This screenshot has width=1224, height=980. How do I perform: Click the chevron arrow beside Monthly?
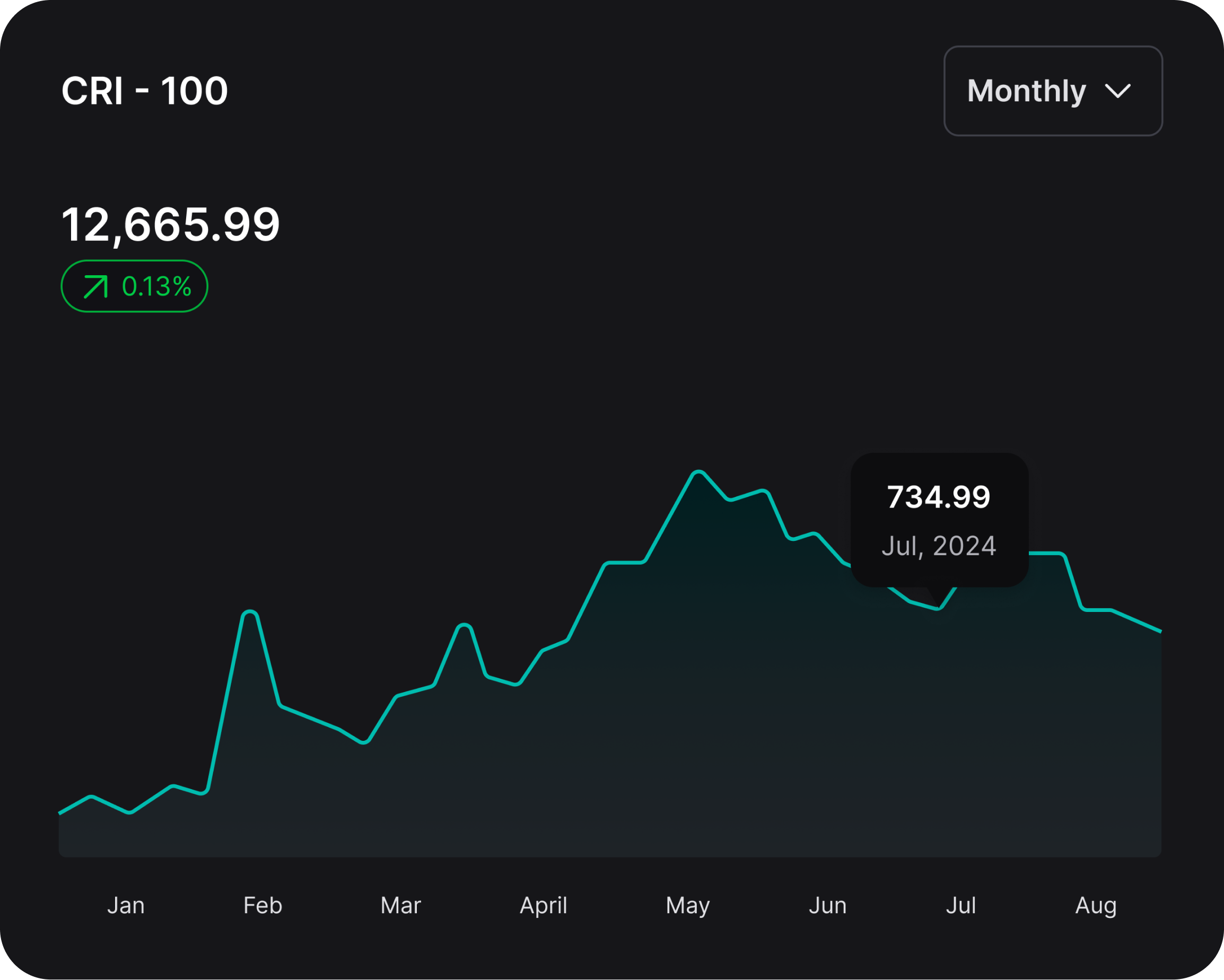[1117, 91]
